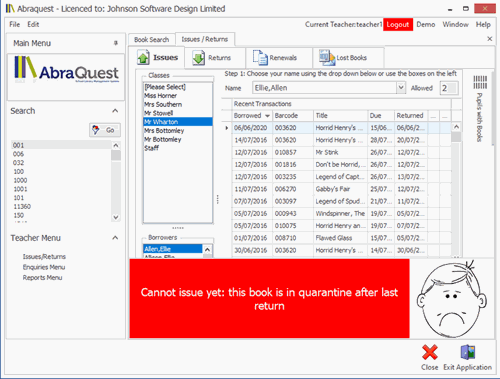Click the Returned column header
This screenshot has height=379, width=500.
pos(411,116)
